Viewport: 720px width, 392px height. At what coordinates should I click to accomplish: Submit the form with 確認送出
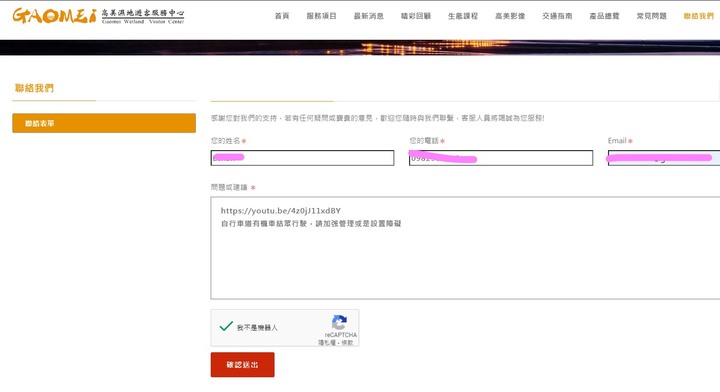(242, 364)
